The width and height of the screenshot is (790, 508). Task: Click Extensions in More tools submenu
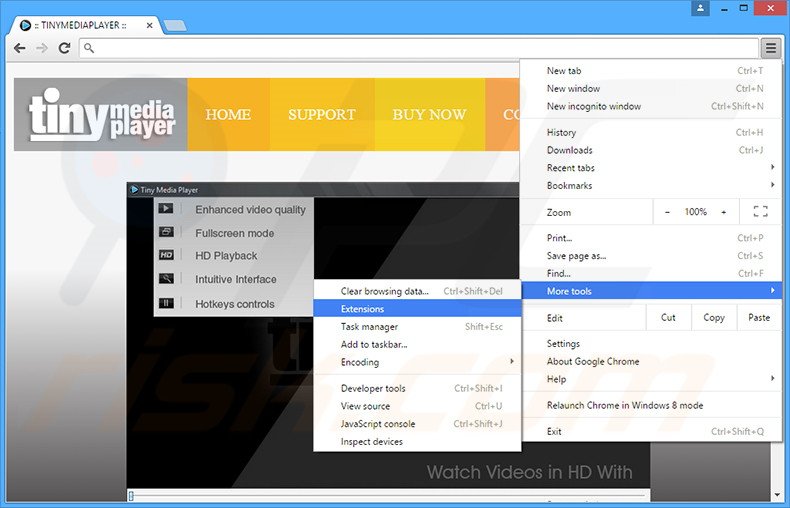[417, 308]
